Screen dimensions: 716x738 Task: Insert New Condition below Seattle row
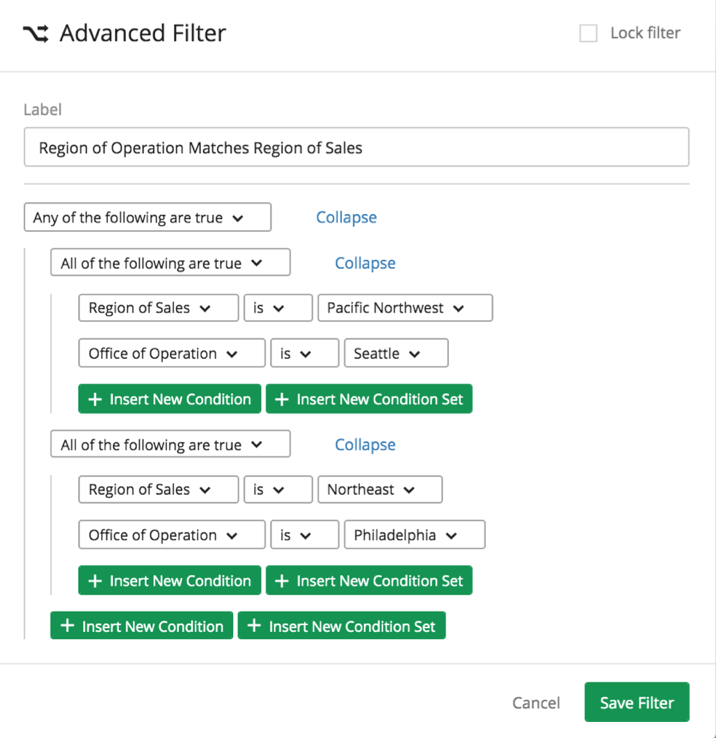(169, 399)
